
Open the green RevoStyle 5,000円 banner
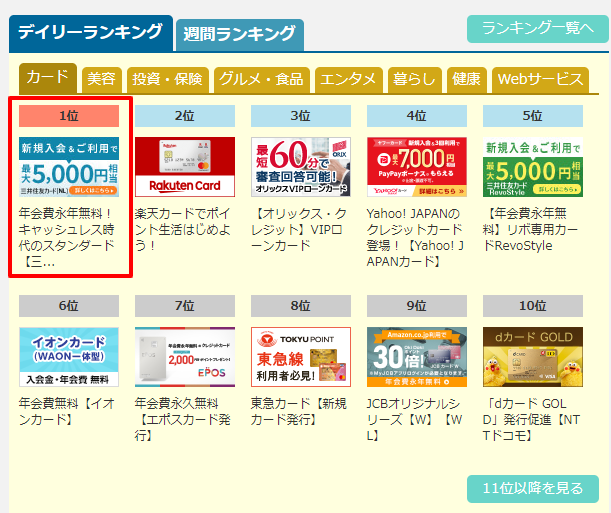coord(533,167)
